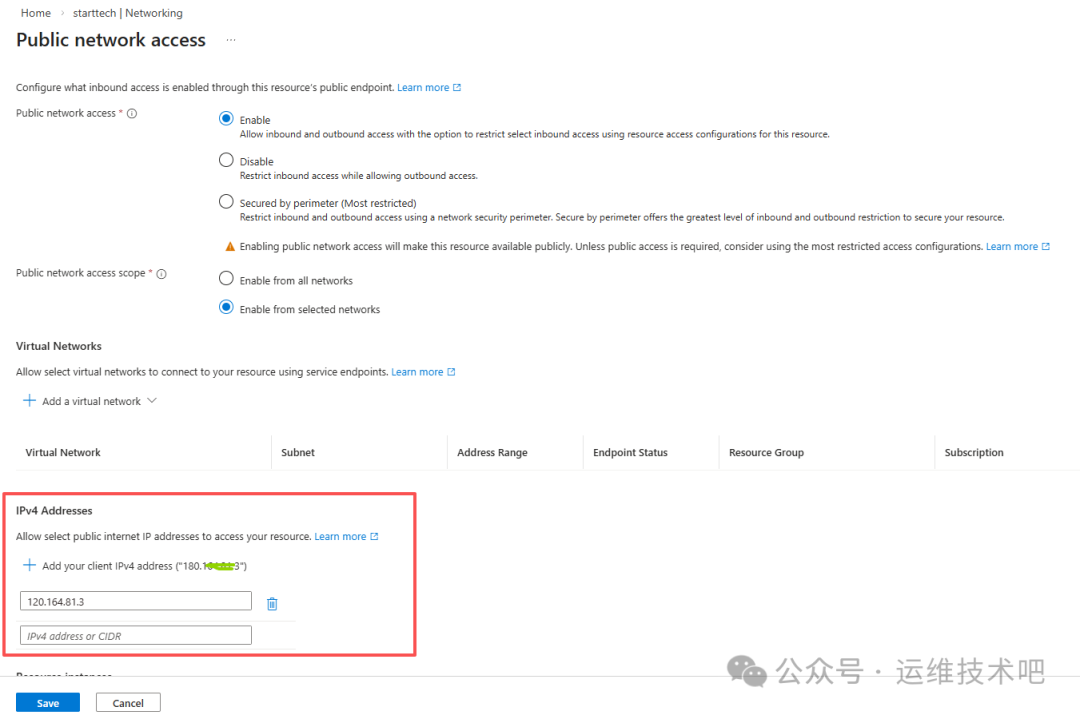1080x715 pixels.
Task: Delete the 120.164.81.3 IP address entry
Action: [272, 603]
